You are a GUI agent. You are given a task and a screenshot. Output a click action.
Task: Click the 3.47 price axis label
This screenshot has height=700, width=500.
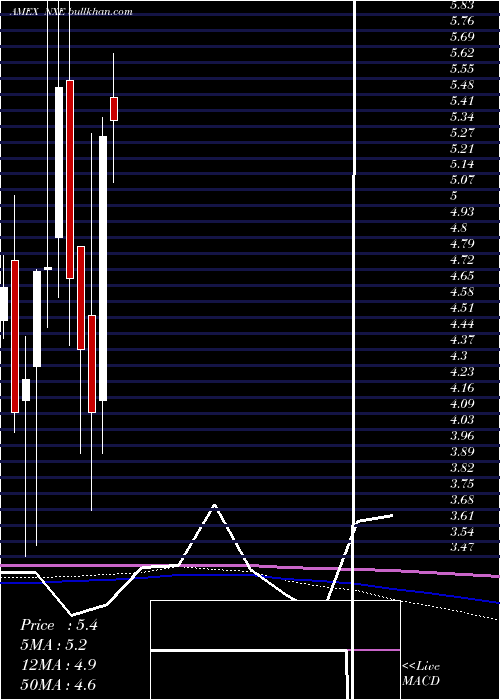462,547
